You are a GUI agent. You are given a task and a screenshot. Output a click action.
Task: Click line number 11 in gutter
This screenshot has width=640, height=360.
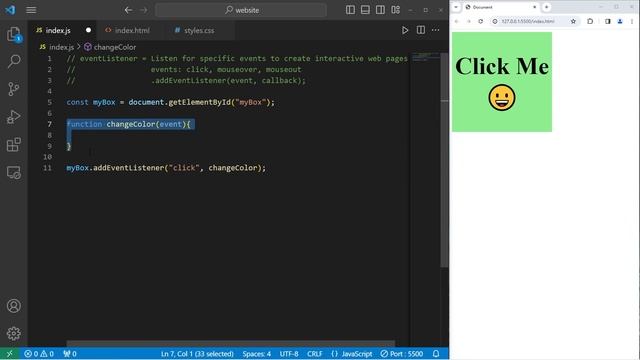(47, 168)
